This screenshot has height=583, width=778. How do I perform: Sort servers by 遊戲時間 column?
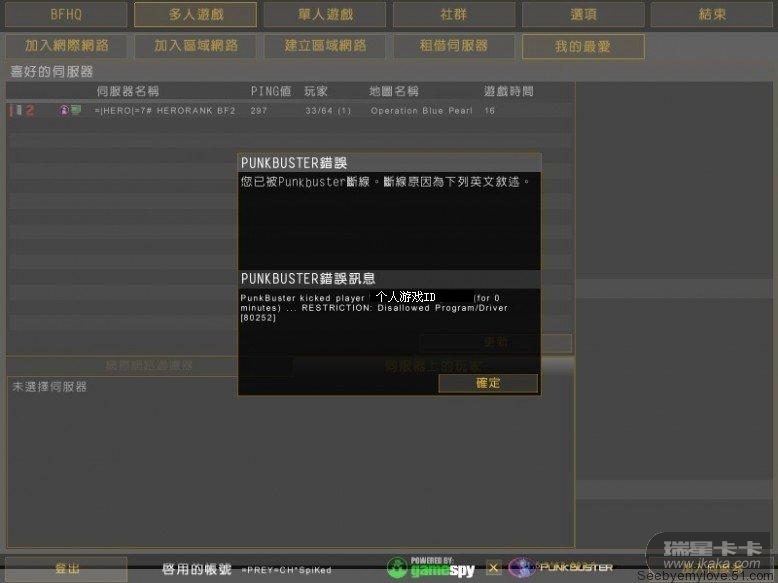coord(509,91)
